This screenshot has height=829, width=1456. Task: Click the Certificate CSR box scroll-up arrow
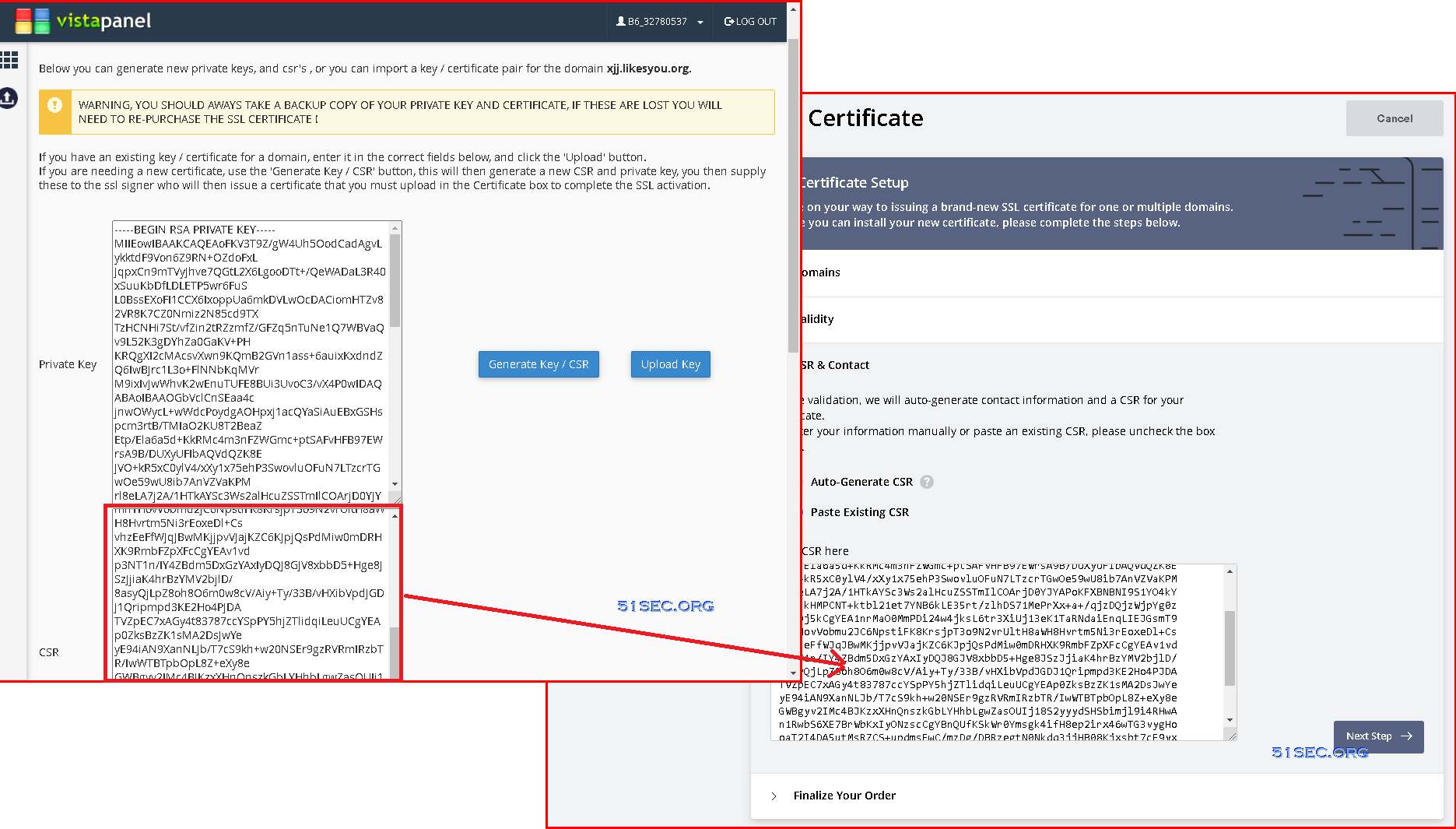coord(1230,571)
